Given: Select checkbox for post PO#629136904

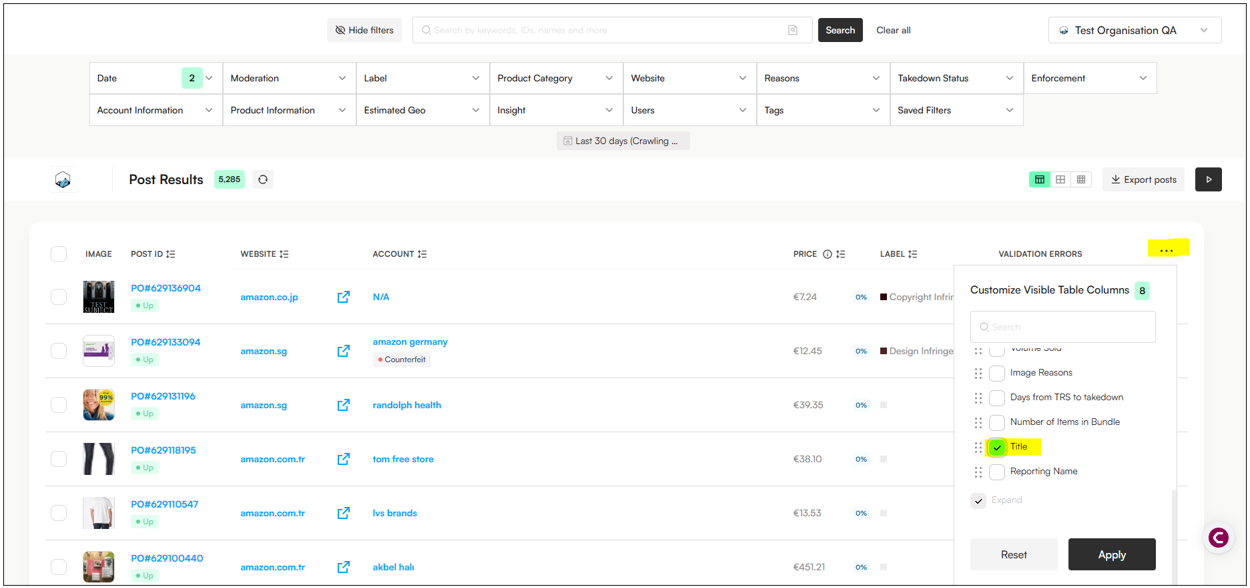Looking at the screenshot, I should tap(59, 297).
